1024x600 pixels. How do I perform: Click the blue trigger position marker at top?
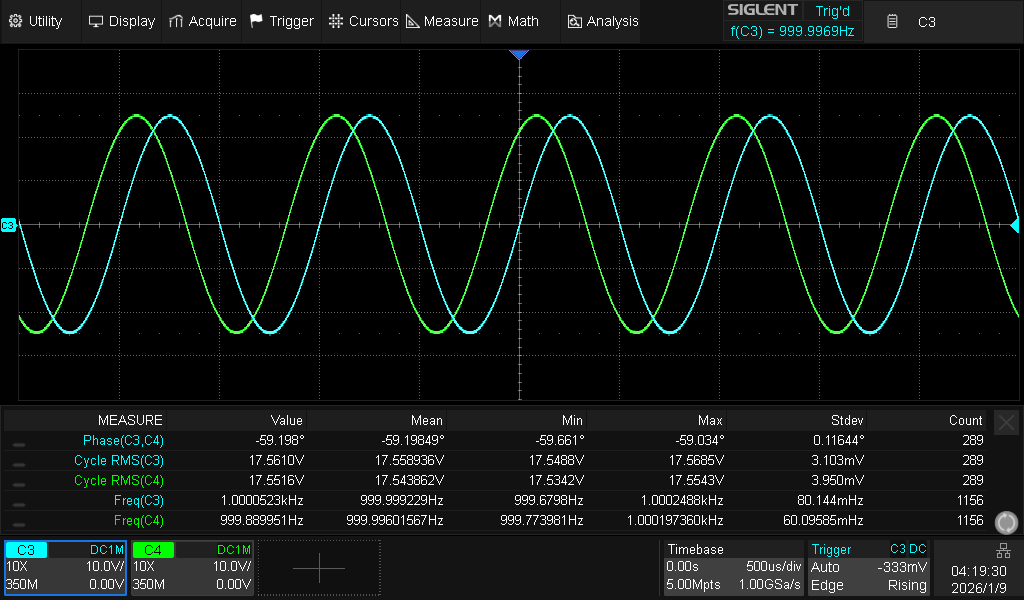pos(518,55)
